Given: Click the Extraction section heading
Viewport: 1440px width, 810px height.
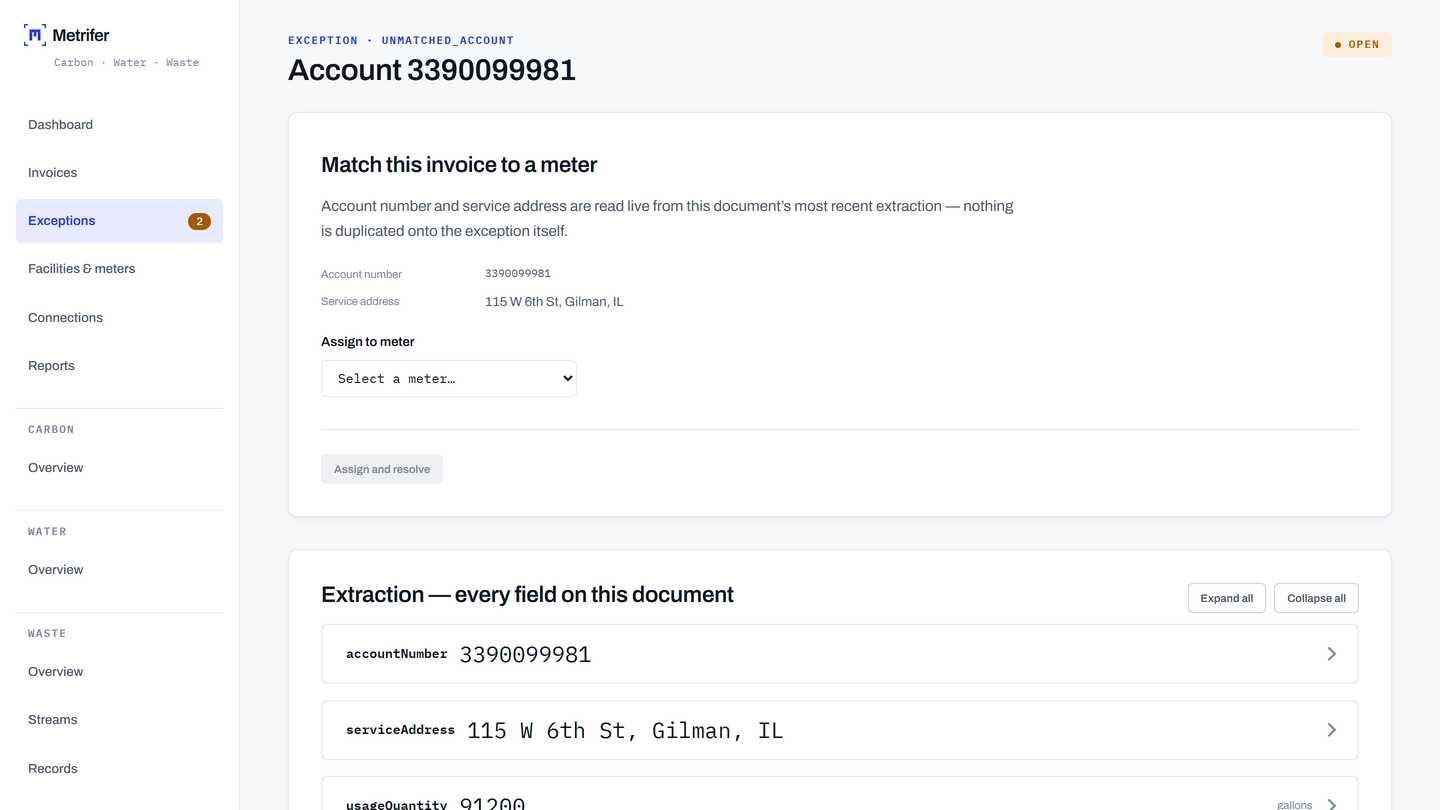Looking at the screenshot, I should [x=527, y=595].
